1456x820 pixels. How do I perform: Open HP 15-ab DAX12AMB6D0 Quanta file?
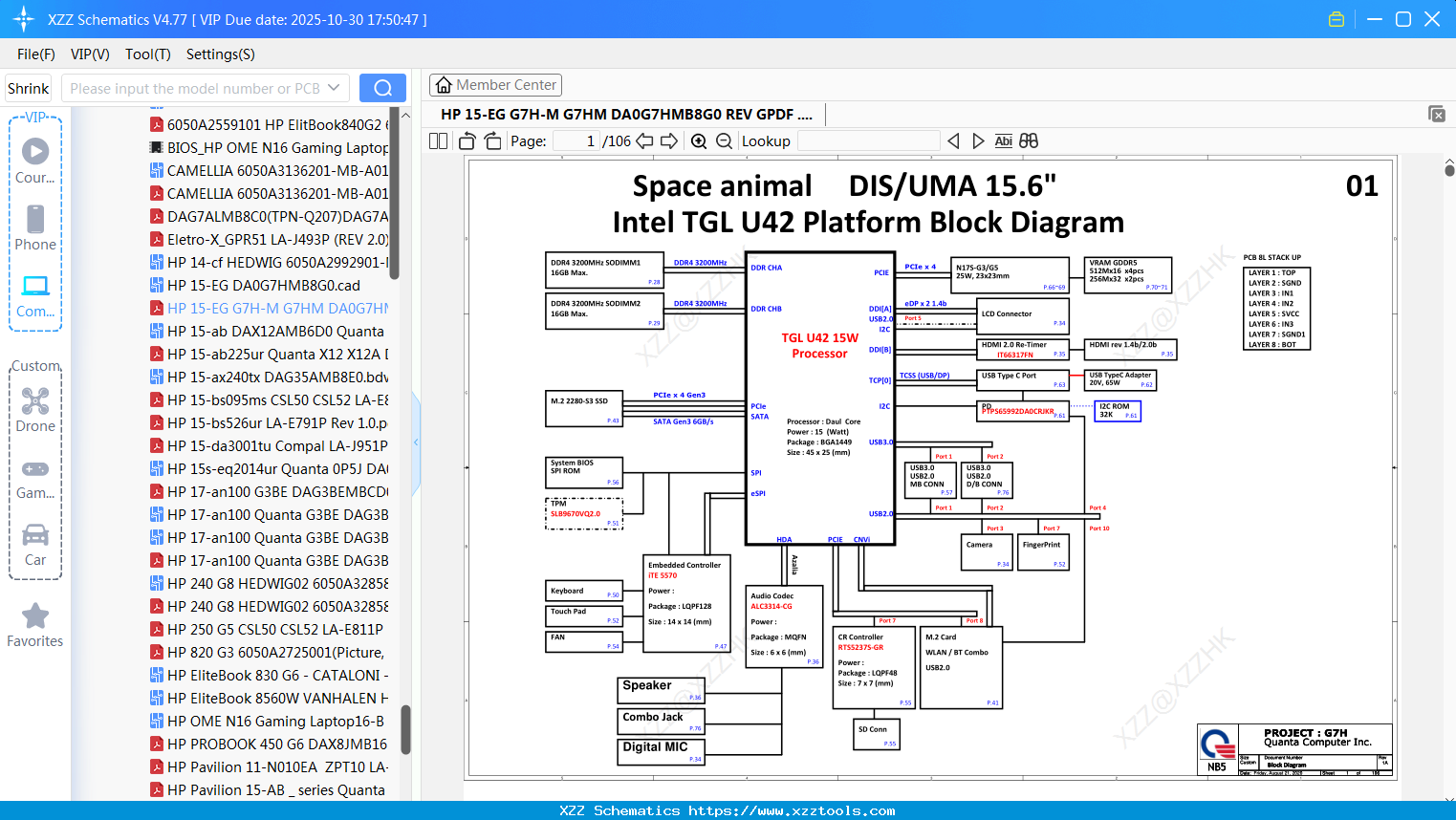click(x=269, y=331)
